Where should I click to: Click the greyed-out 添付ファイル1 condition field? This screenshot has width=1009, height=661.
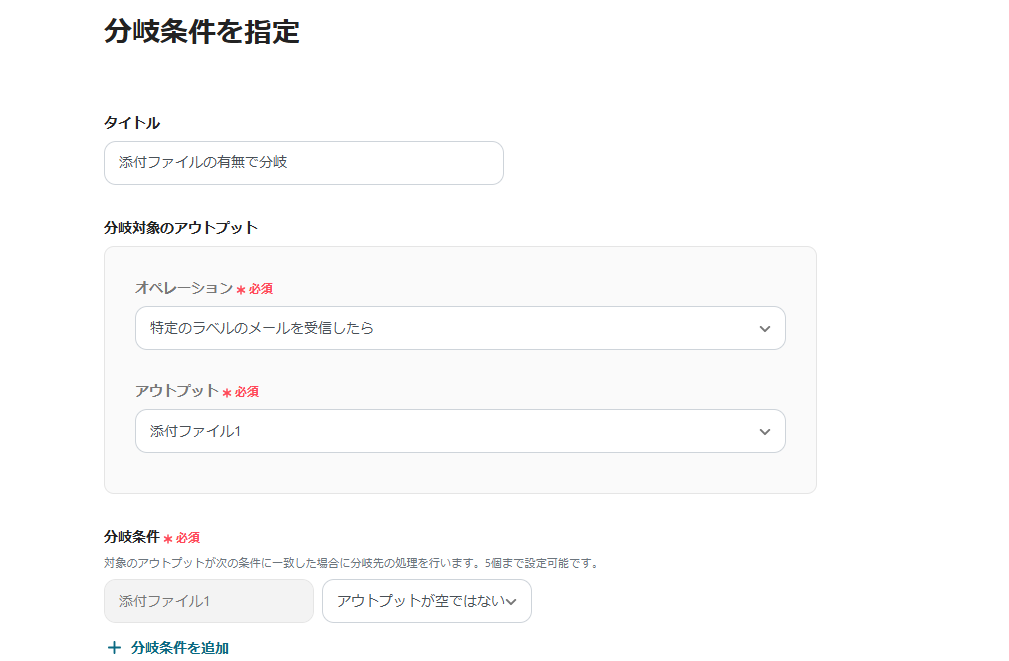(x=208, y=601)
